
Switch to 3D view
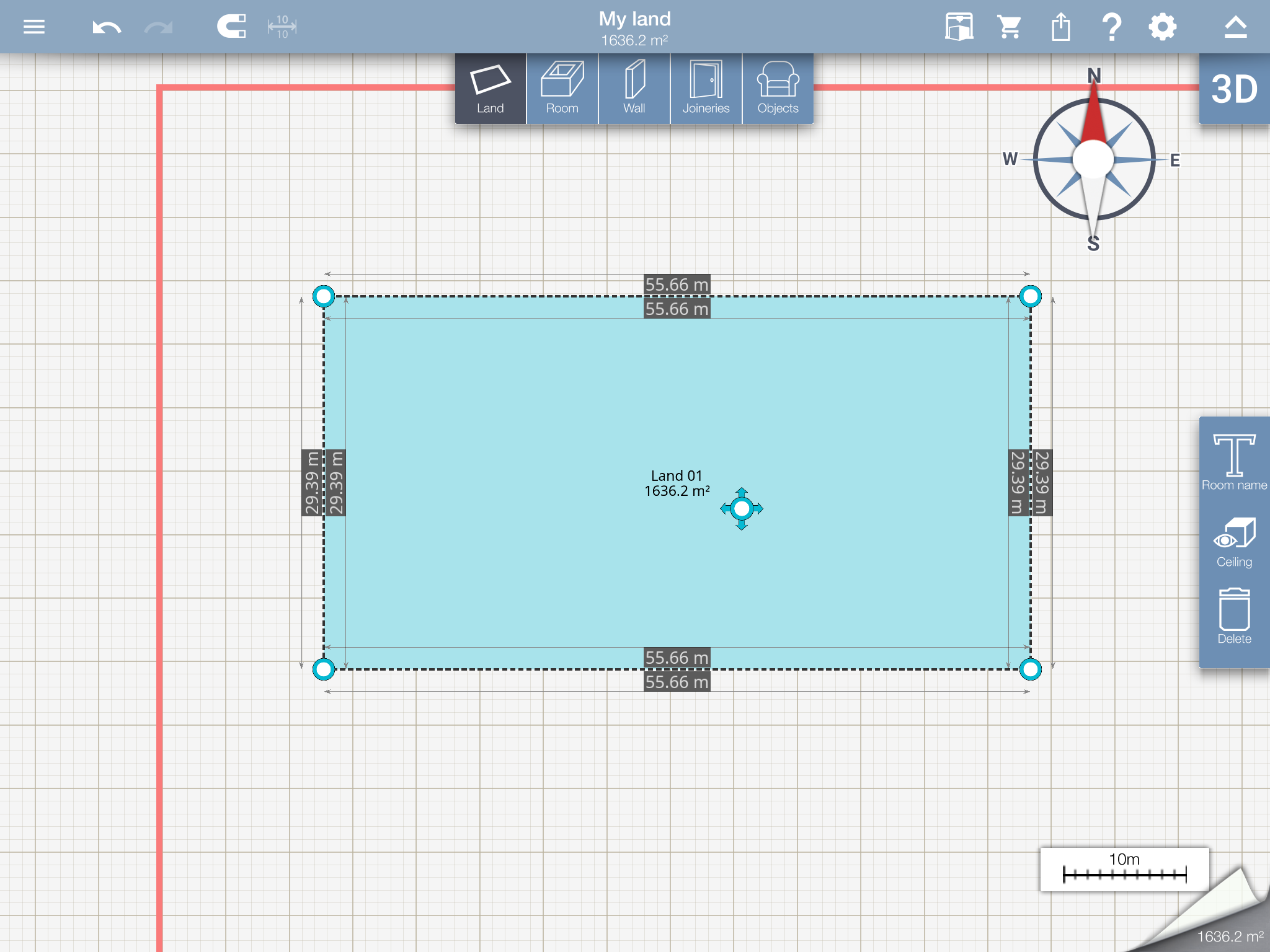pos(1234,89)
